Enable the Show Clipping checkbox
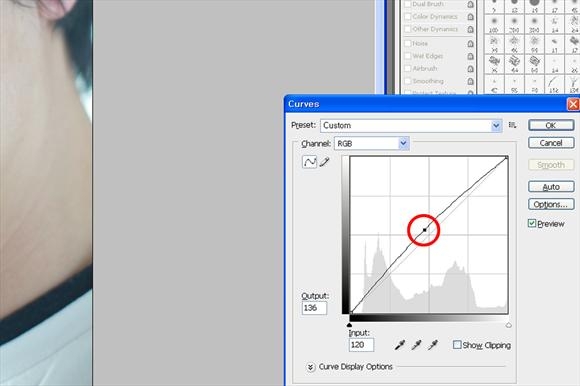This screenshot has height=386, width=580. click(x=457, y=345)
